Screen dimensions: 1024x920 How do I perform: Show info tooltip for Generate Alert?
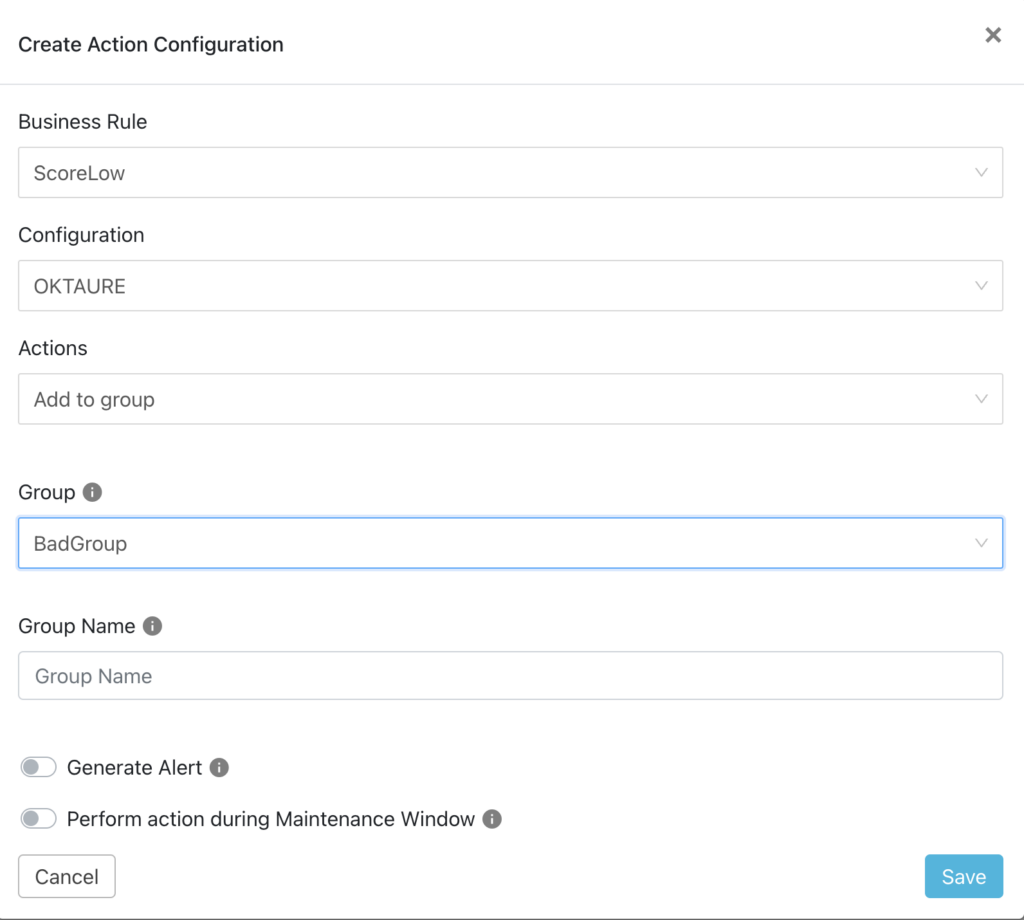(x=219, y=768)
